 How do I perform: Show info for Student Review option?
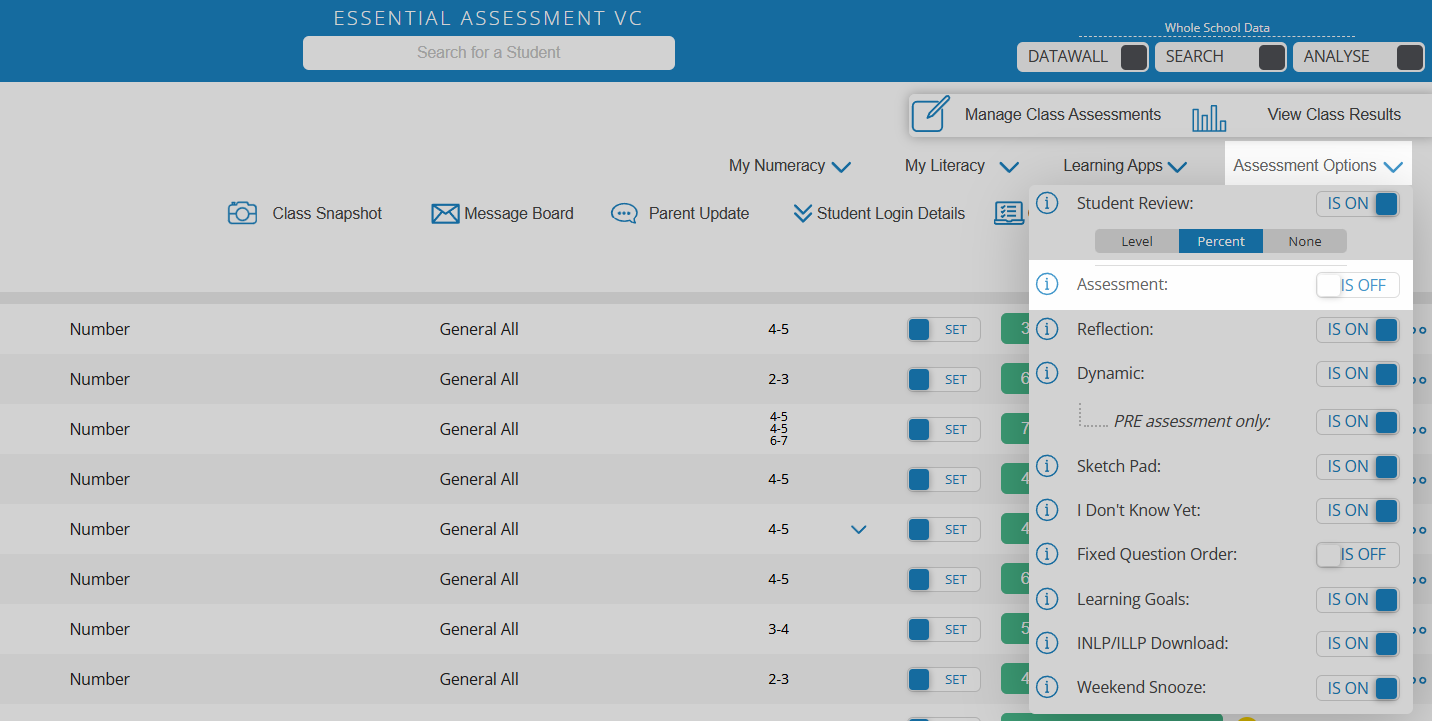point(1046,203)
